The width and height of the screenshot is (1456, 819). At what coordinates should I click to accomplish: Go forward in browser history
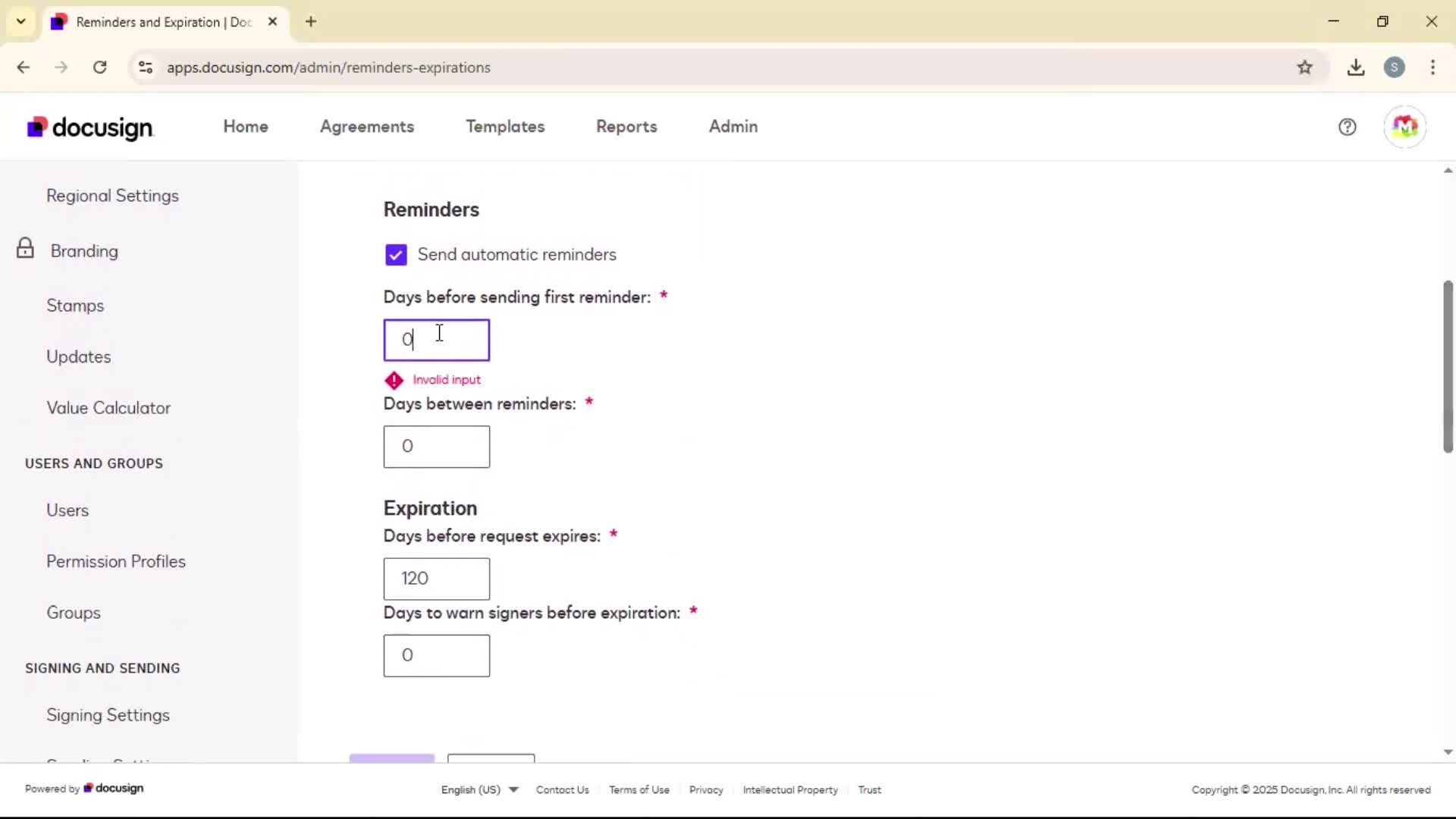point(61,67)
